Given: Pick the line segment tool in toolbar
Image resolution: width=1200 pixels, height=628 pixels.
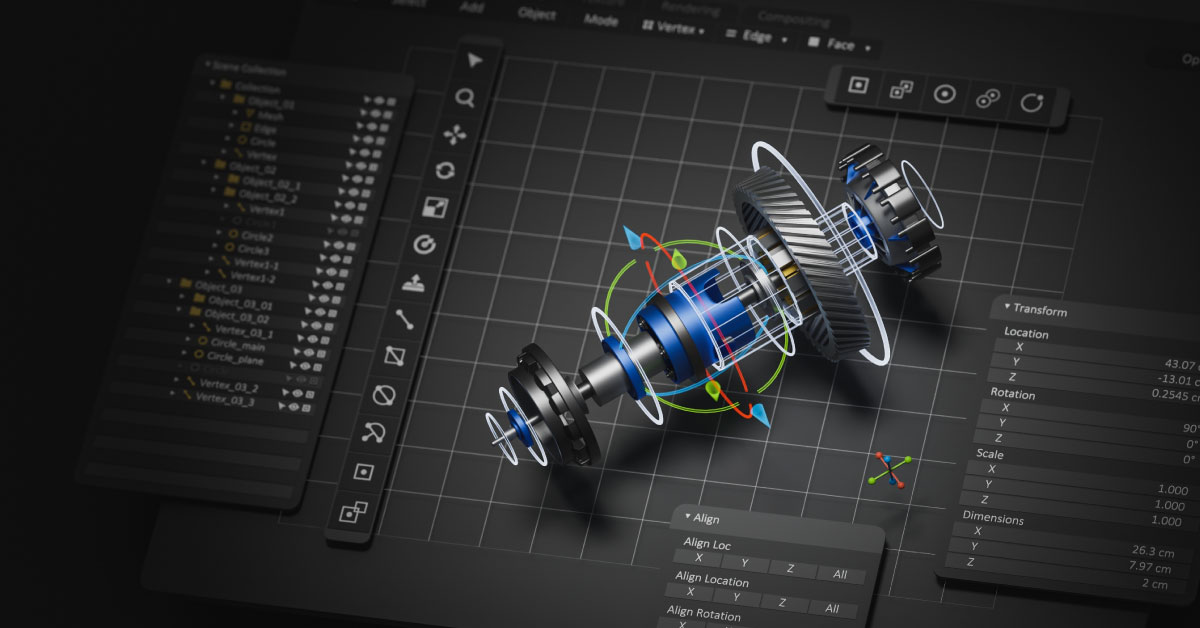Looking at the screenshot, I should point(405,320).
